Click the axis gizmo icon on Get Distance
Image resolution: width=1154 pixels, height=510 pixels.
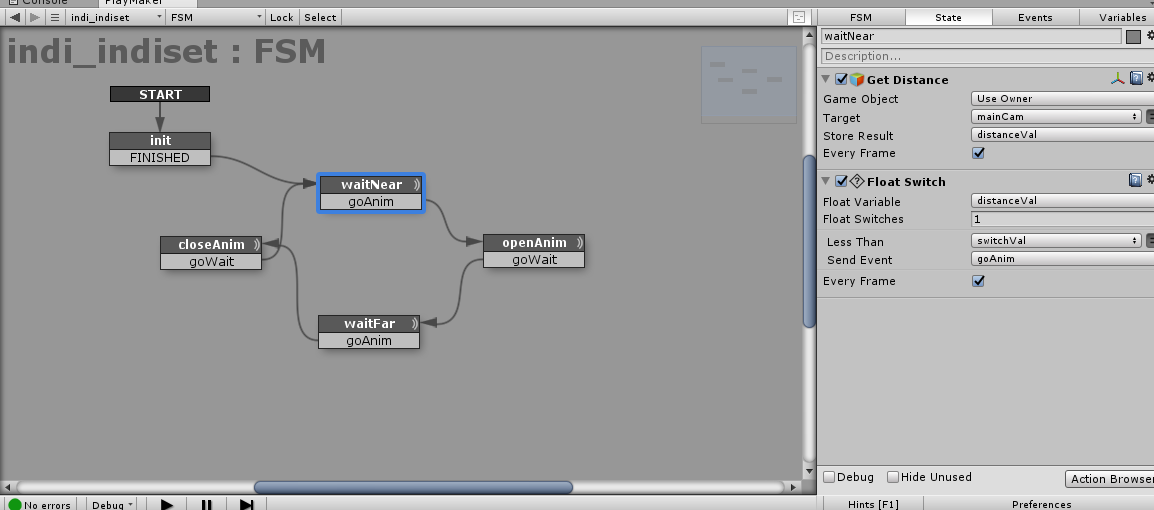pos(1118,79)
